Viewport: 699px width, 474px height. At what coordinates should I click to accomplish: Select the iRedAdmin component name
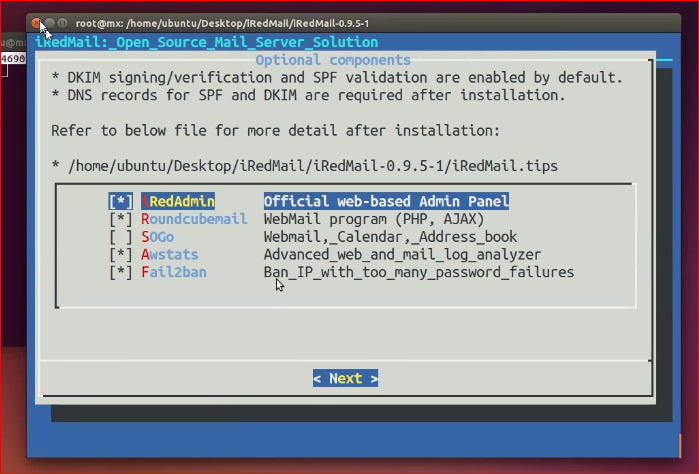(178, 202)
